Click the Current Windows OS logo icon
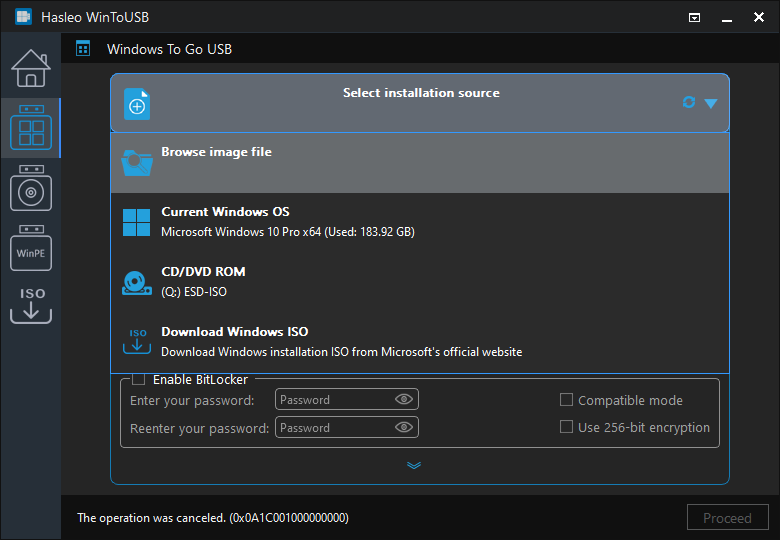 click(x=136, y=222)
